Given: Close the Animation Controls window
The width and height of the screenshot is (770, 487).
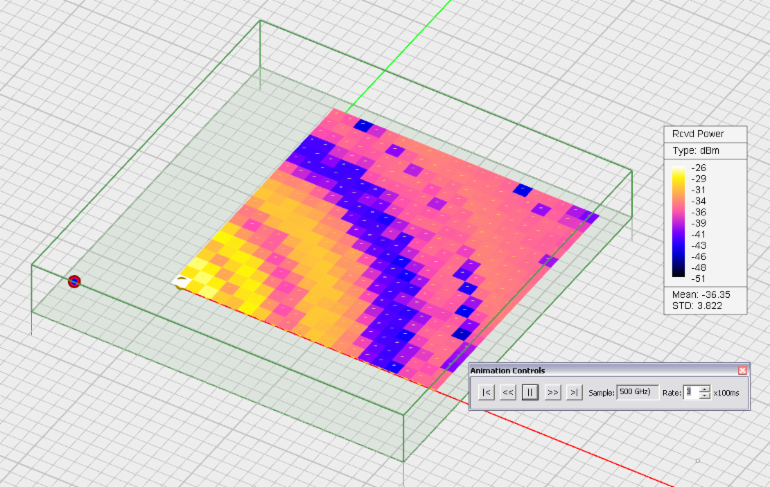Looking at the screenshot, I should point(742,370).
